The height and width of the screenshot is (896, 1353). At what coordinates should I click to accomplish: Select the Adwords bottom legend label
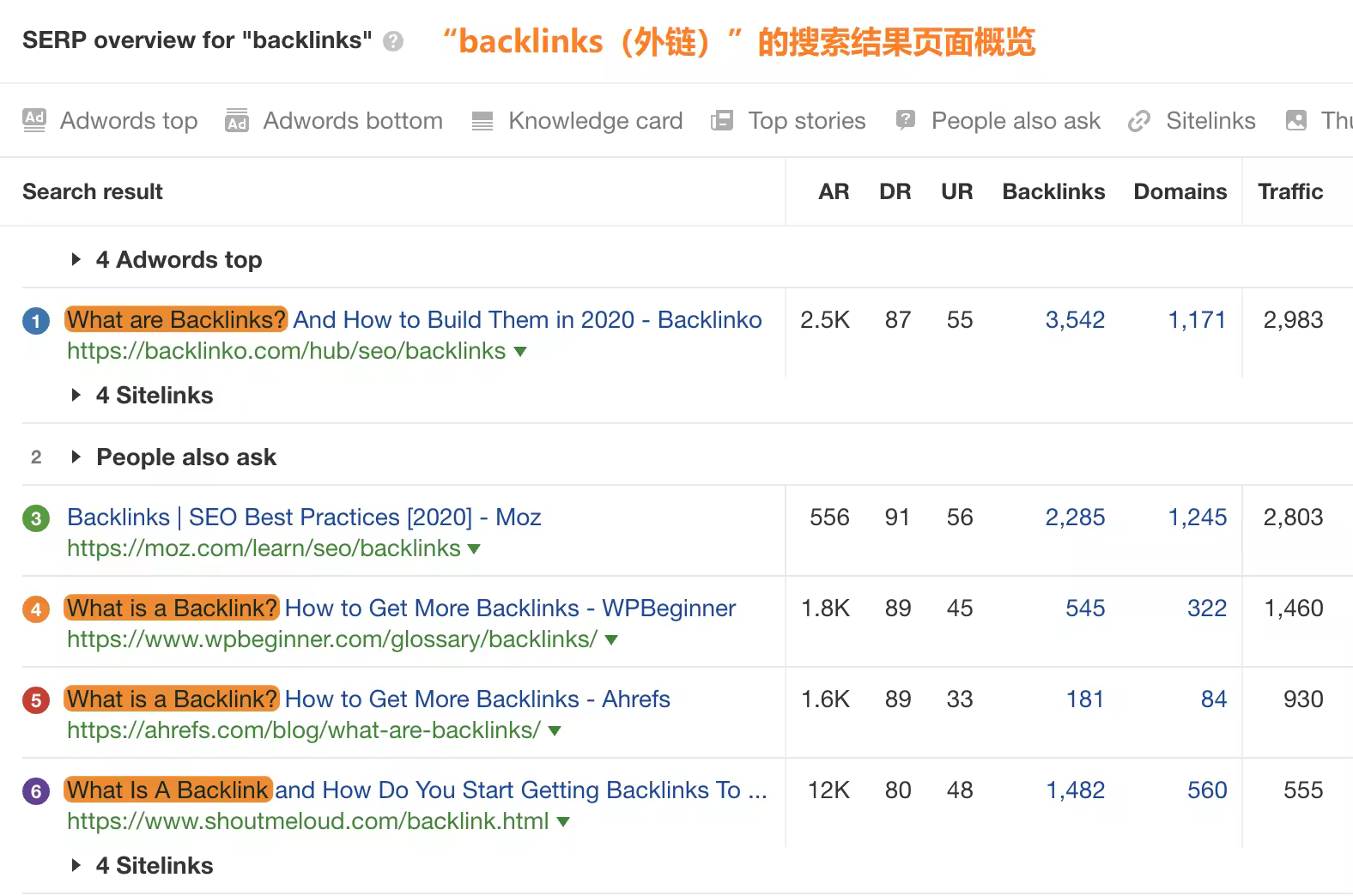coord(353,121)
